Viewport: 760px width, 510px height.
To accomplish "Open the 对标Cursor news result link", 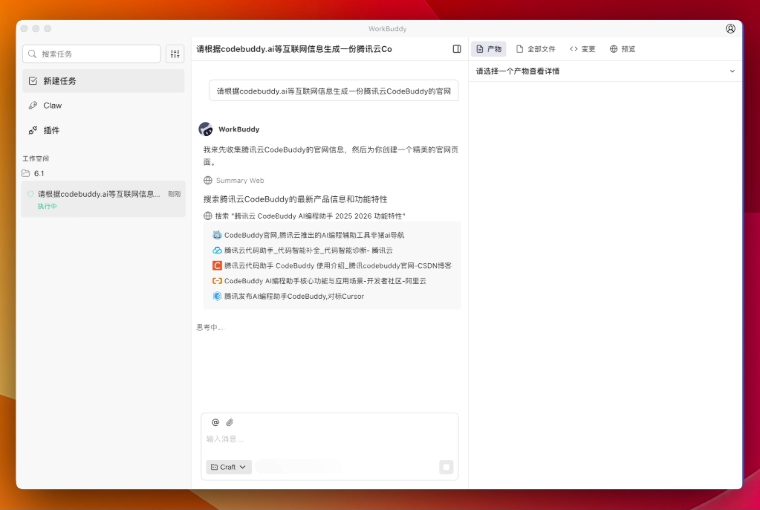I will [294, 296].
